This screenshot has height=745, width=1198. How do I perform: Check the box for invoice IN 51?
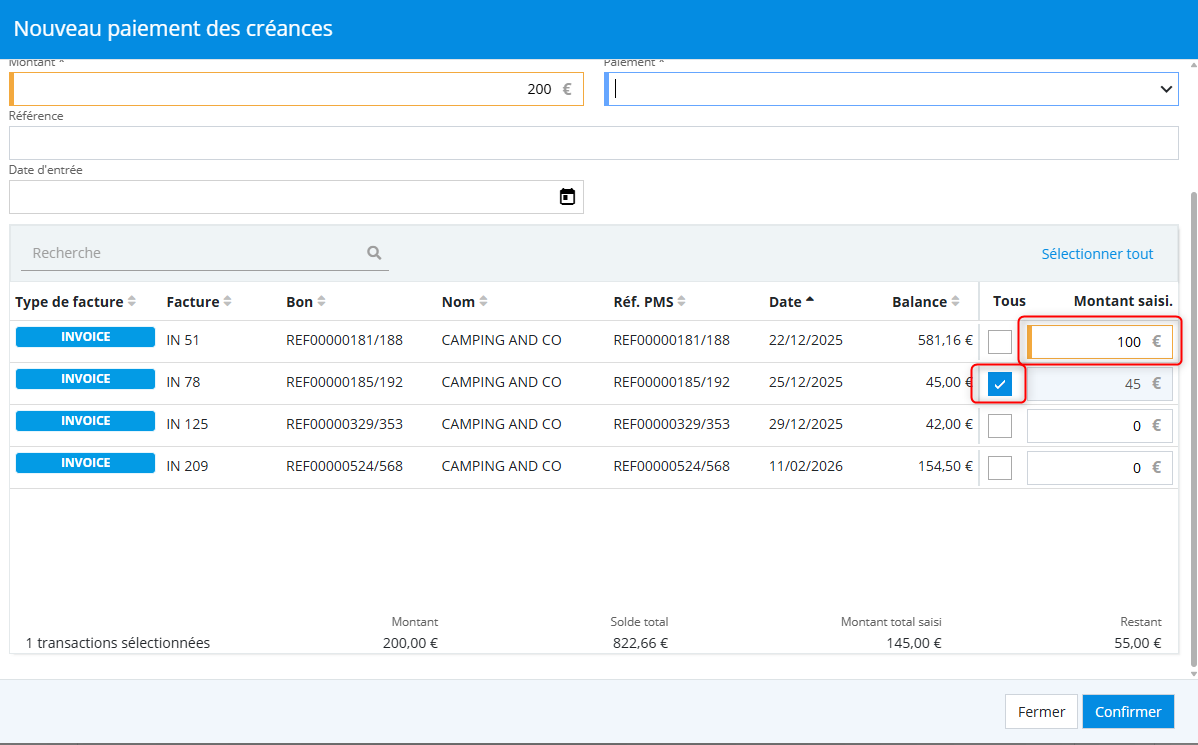pos(999,342)
